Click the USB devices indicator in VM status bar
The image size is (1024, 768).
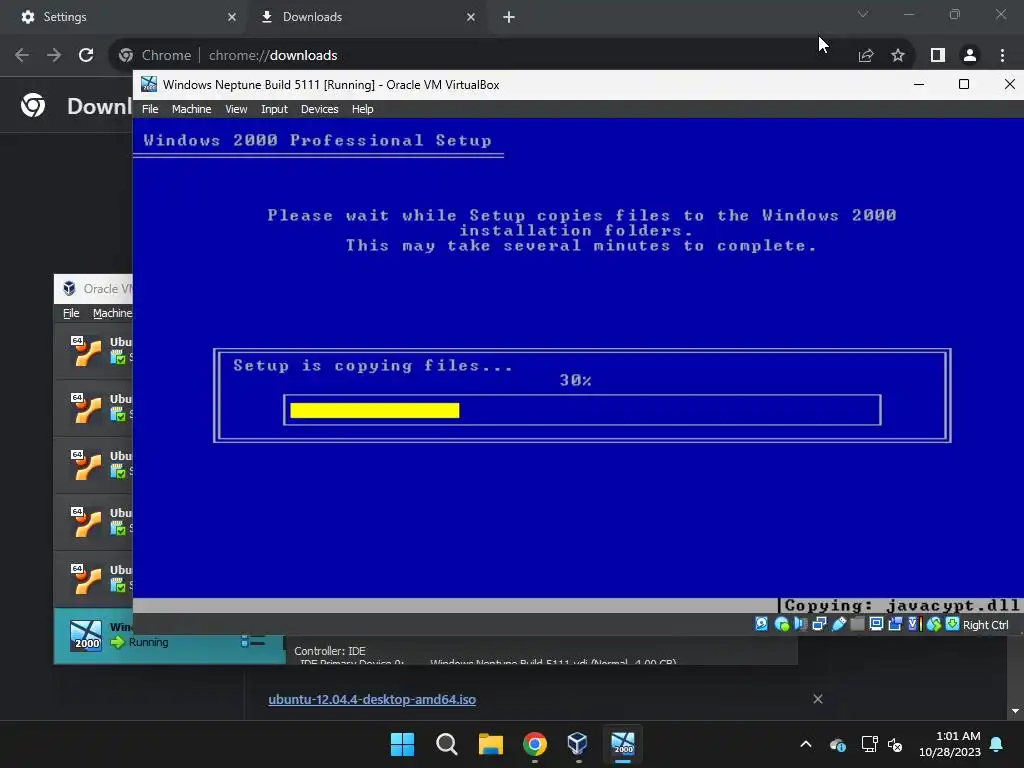pos(839,624)
